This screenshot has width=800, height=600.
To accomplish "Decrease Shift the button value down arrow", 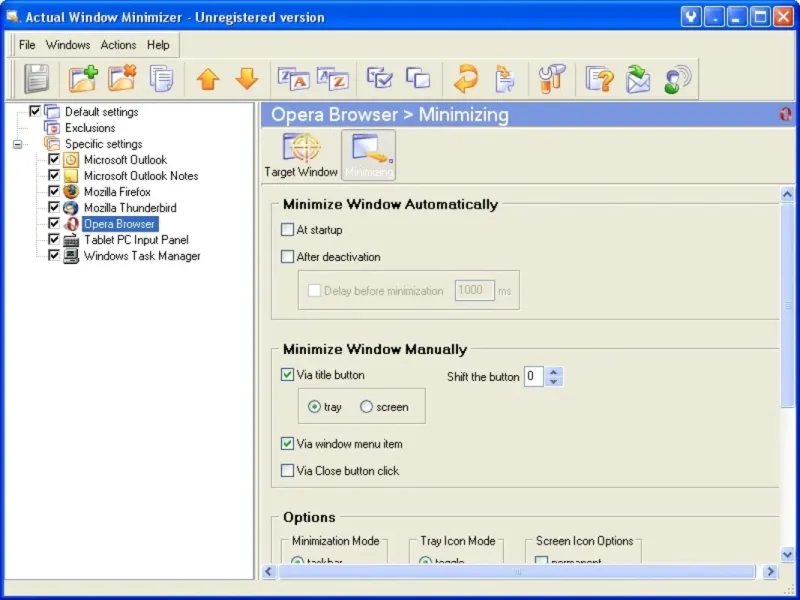I will (x=554, y=381).
